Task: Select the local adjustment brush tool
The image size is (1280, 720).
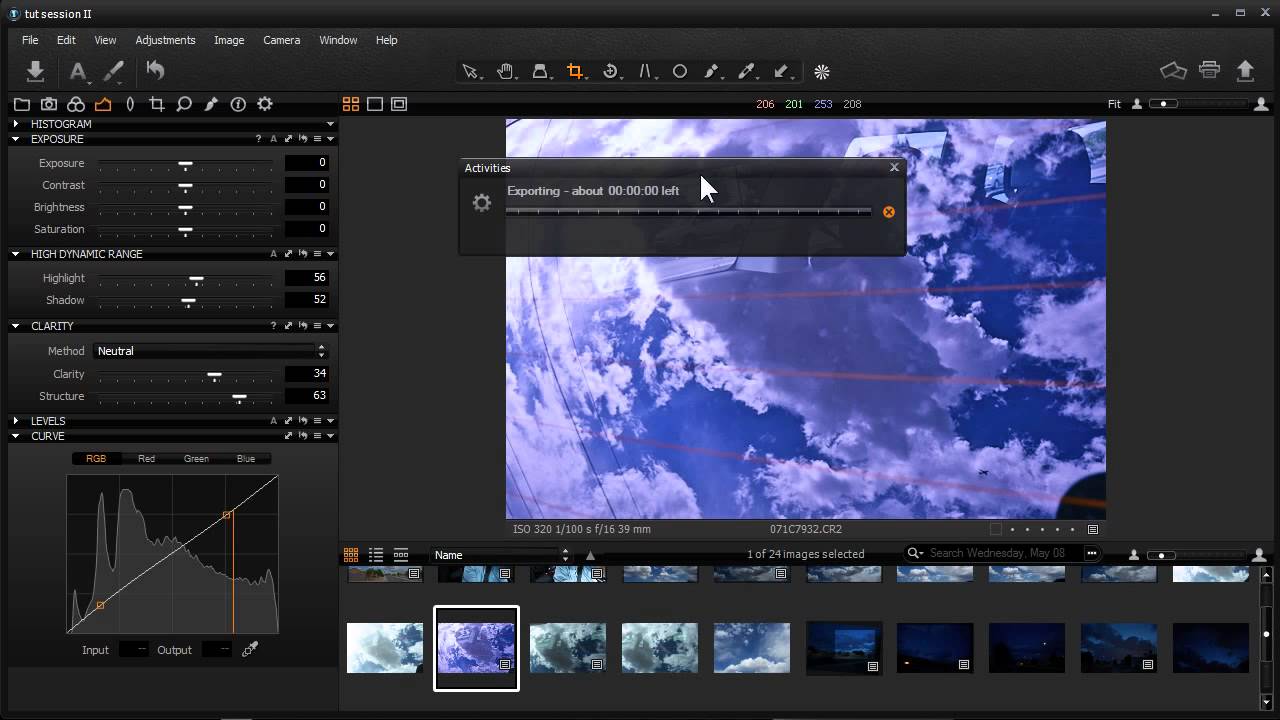Action: click(x=712, y=71)
